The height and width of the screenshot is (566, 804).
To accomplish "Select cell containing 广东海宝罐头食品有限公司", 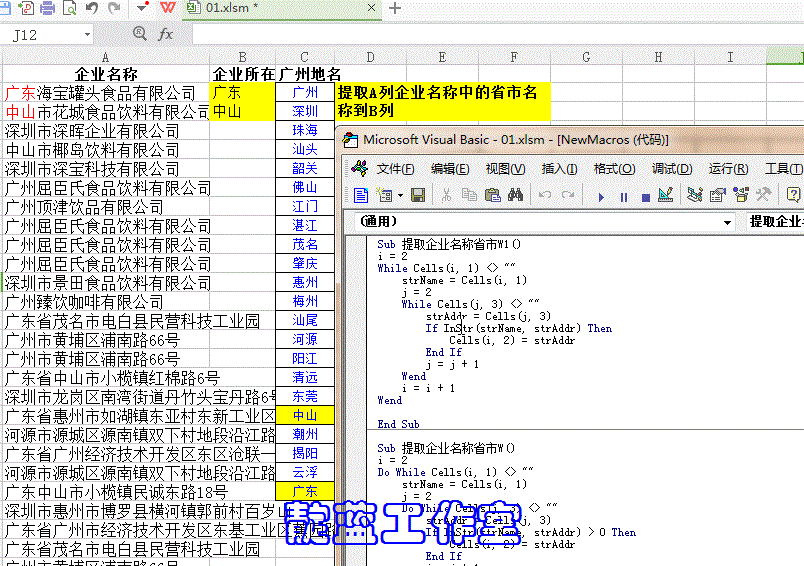I will 106,93.
